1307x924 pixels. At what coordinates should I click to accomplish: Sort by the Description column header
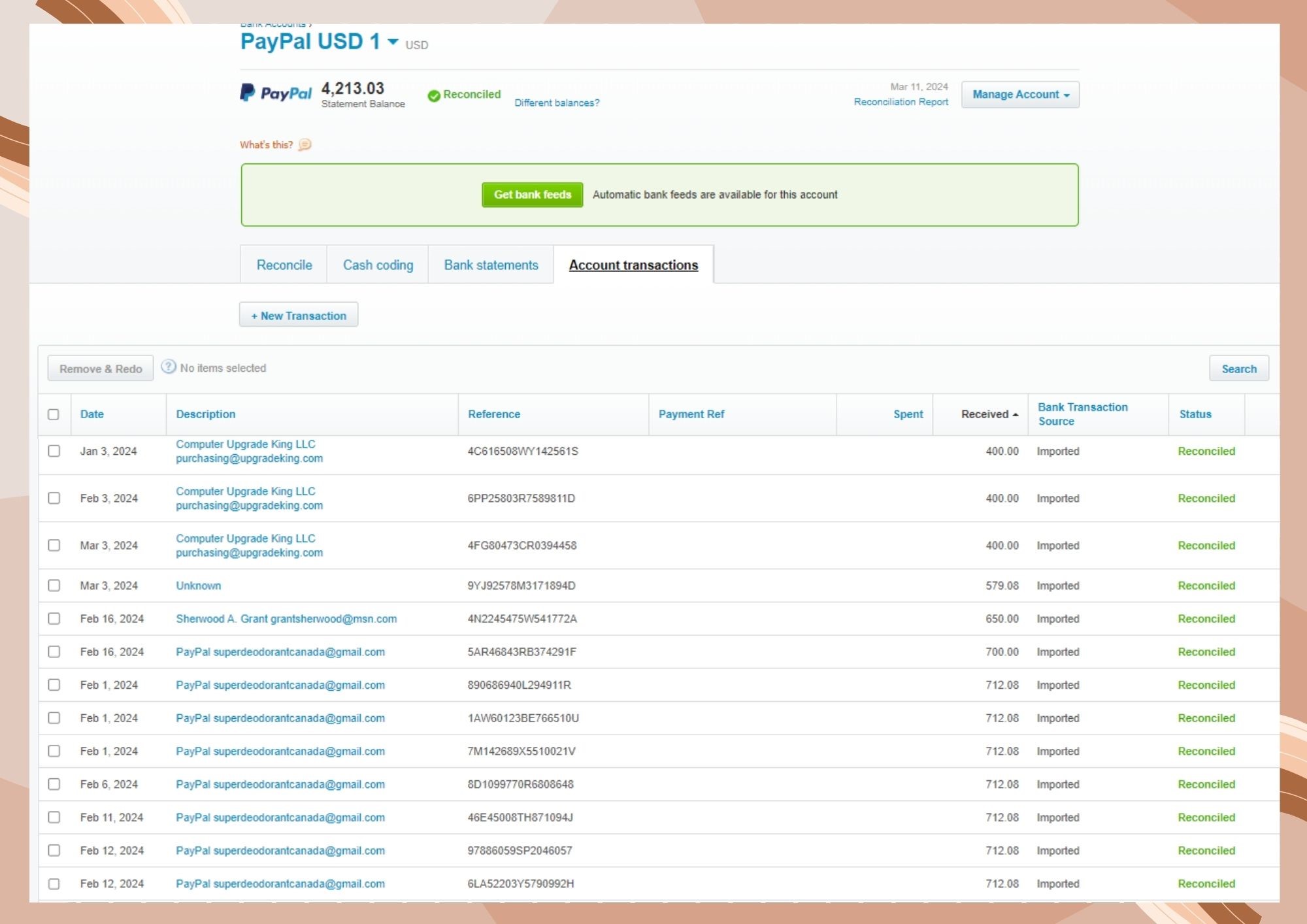[x=206, y=414]
